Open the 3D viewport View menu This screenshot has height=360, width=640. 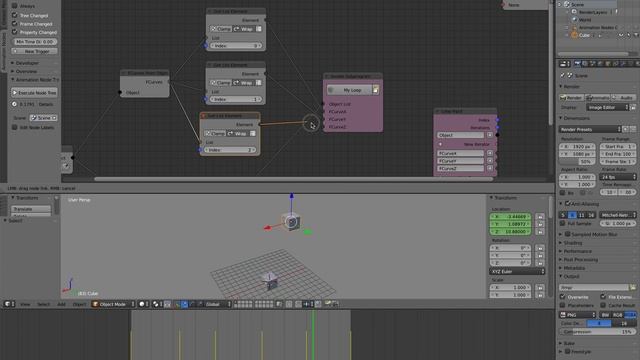pos(25,304)
